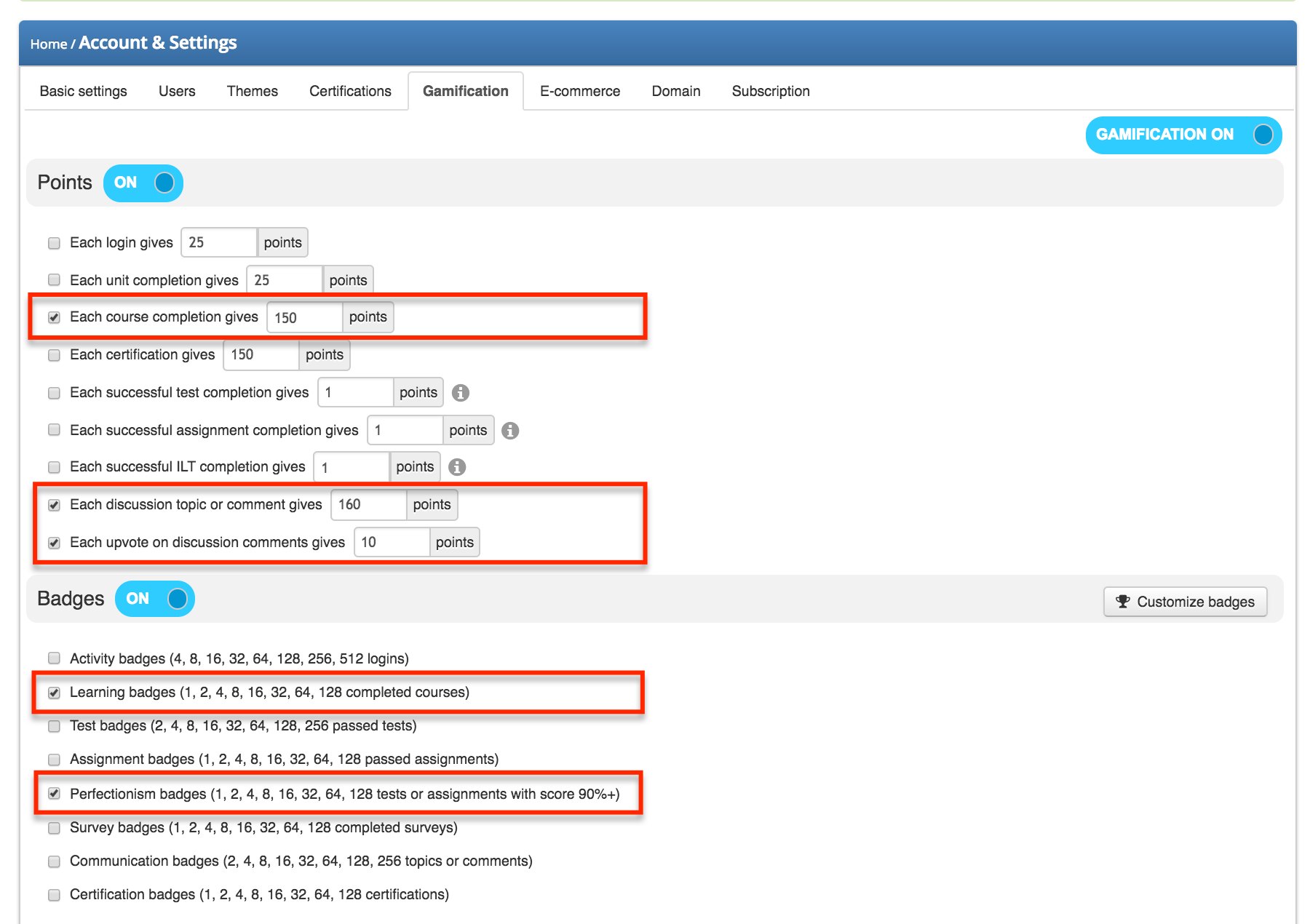Click ILT completion points input field

[352, 467]
